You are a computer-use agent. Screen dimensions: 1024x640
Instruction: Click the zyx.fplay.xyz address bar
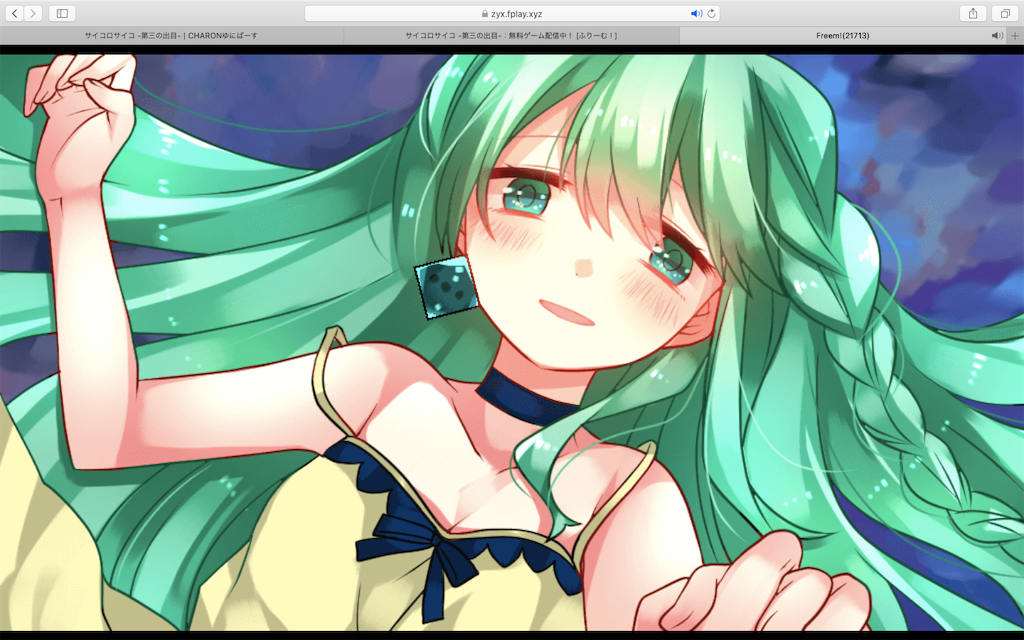[x=512, y=13]
